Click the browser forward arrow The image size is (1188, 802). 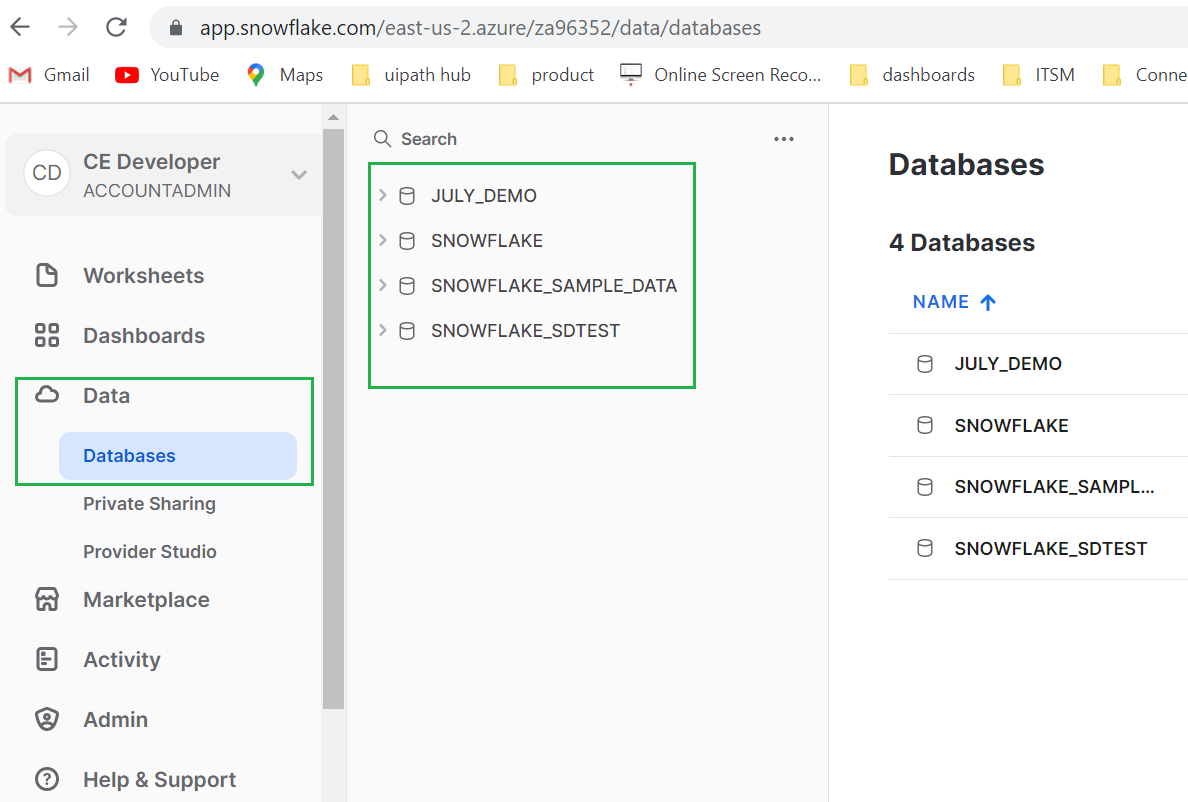68,27
